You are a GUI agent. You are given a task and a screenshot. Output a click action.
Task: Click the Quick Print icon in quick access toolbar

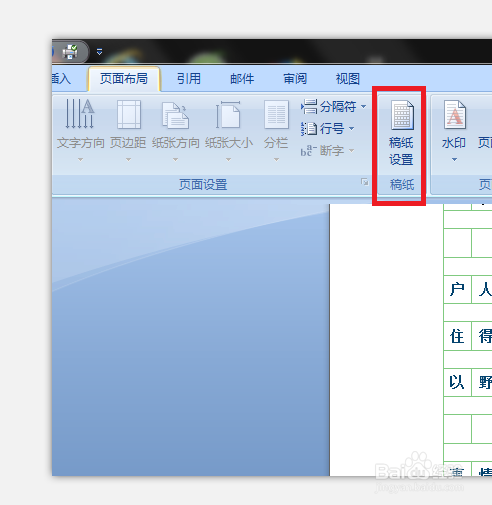70,52
